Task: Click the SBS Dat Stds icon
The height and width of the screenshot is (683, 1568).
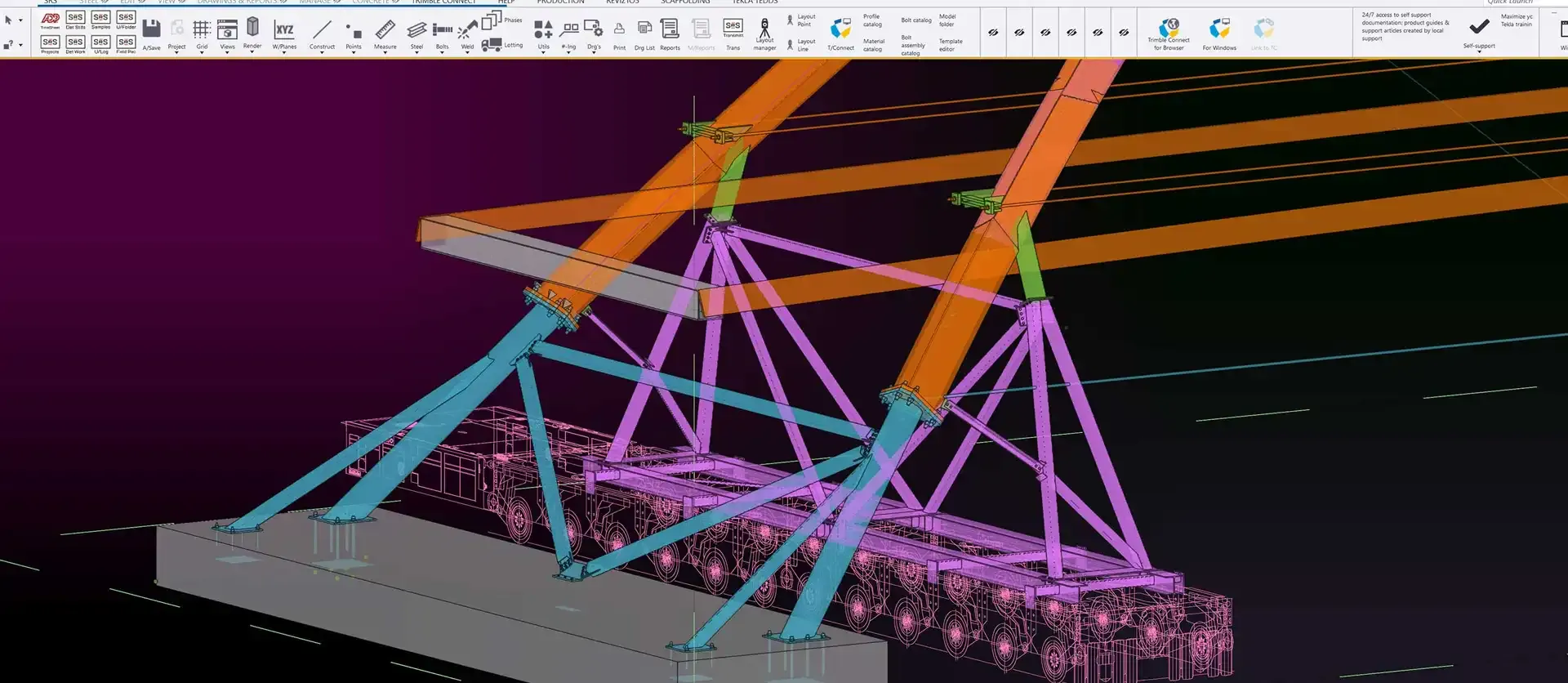Action: coord(75,20)
